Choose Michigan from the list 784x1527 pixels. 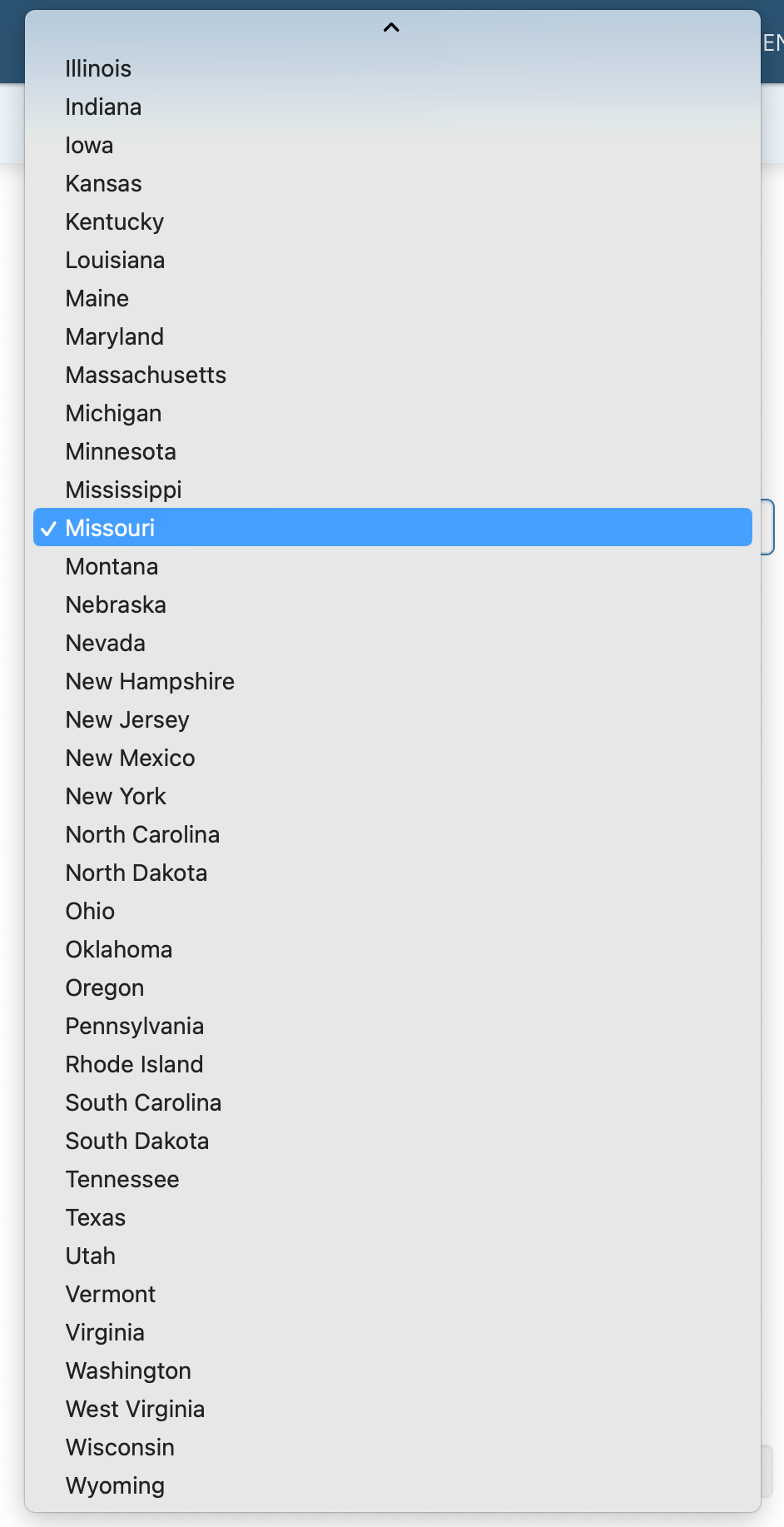[x=114, y=414]
